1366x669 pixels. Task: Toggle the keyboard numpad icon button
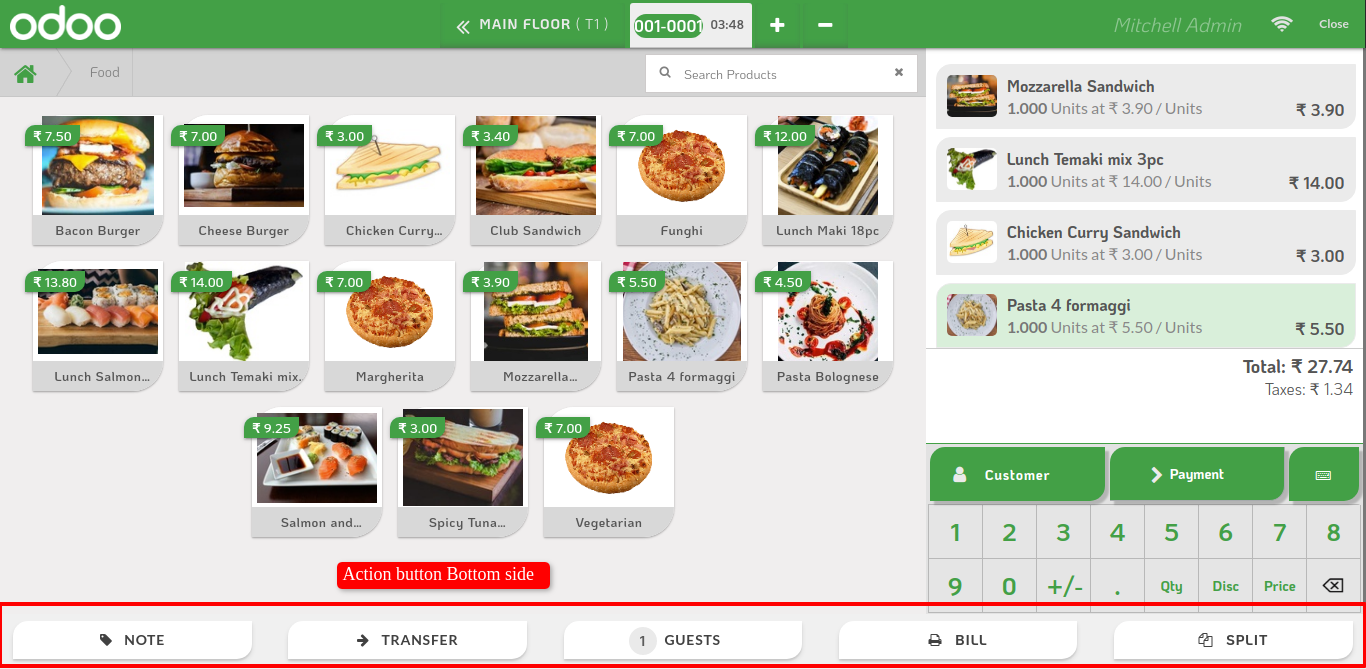click(x=1323, y=475)
